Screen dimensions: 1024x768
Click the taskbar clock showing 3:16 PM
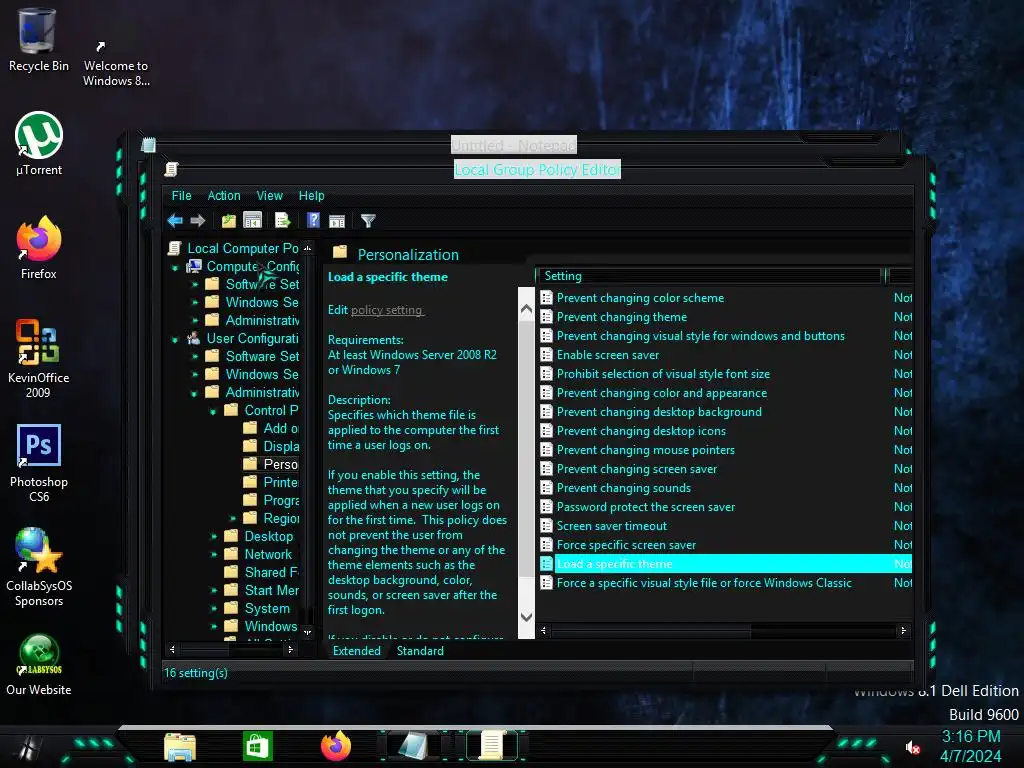[x=970, y=736]
